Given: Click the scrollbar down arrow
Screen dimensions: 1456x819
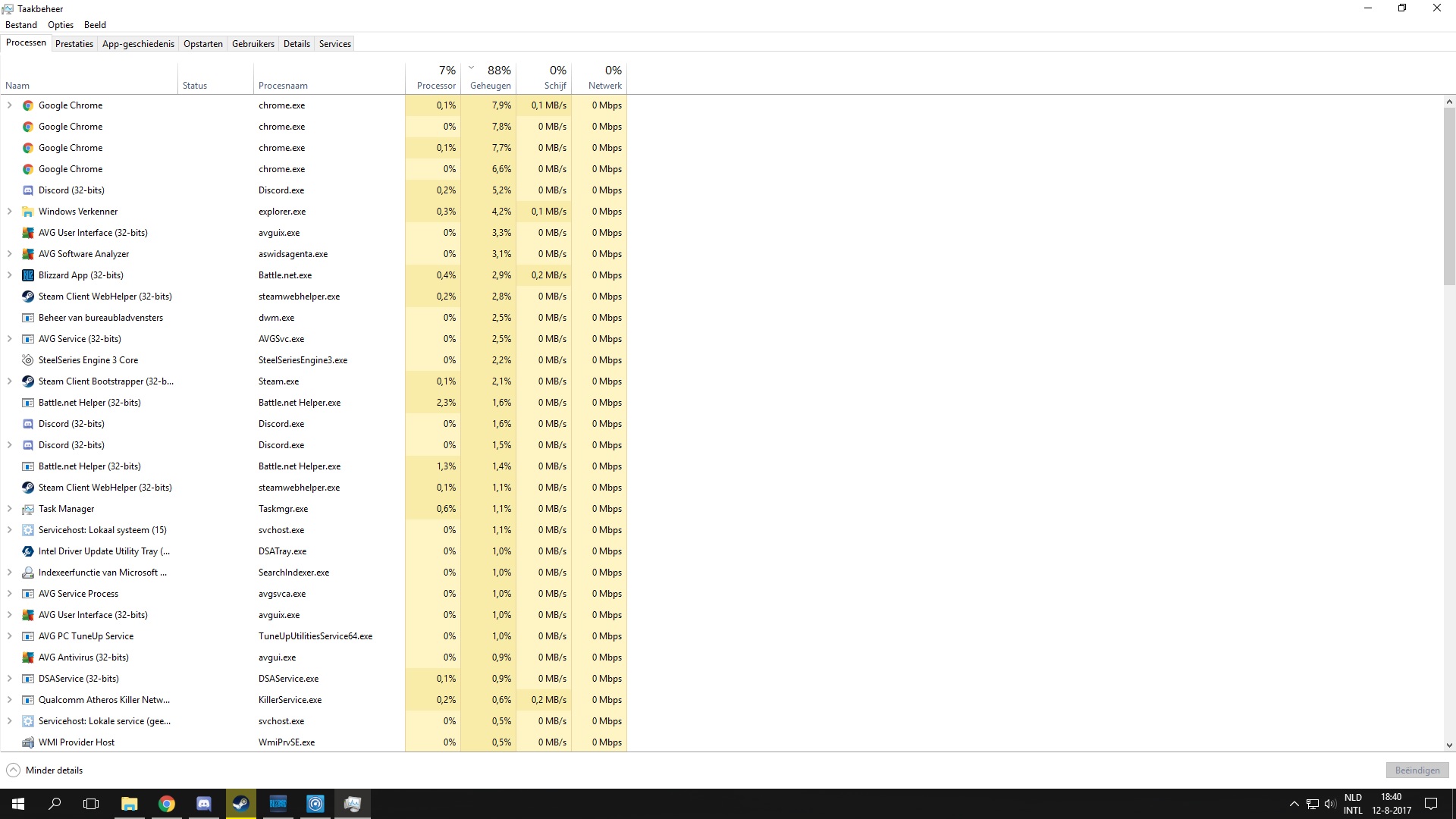Looking at the screenshot, I should (x=1449, y=745).
